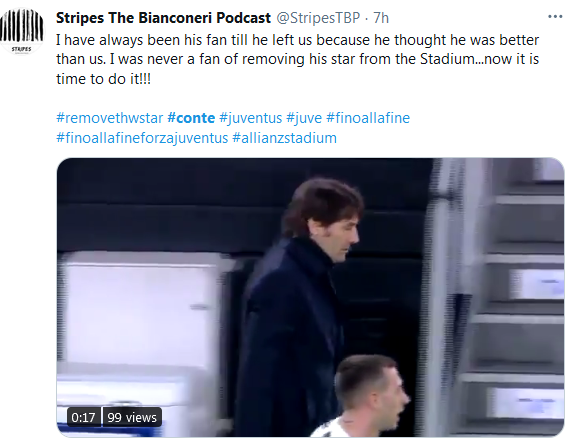Open the #juventus hashtag
Screen dimensions: 575x444
(x=250, y=118)
